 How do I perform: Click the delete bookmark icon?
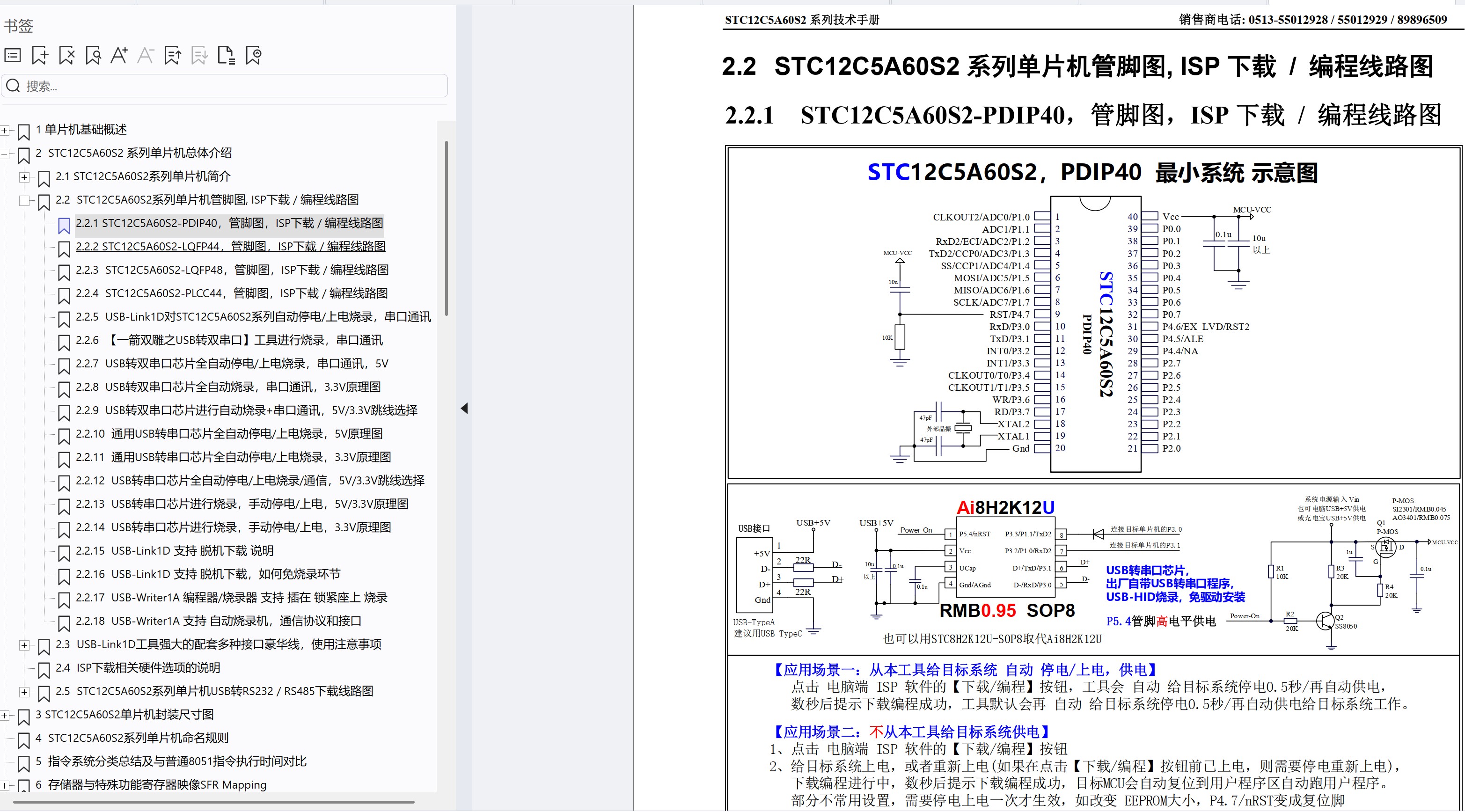point(66,55)
